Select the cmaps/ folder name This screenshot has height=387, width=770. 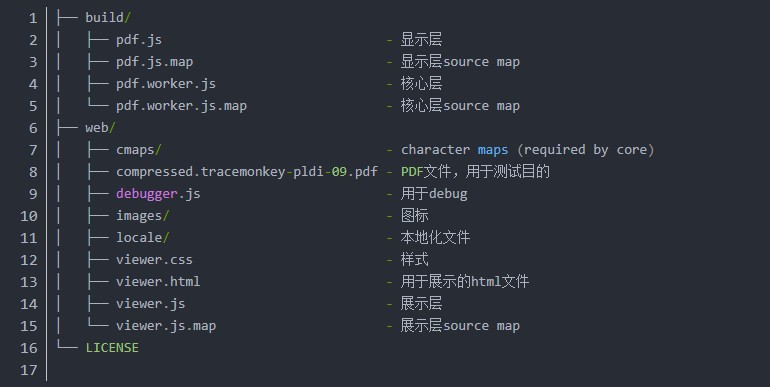pyautogui.click(x=139, y=150)
